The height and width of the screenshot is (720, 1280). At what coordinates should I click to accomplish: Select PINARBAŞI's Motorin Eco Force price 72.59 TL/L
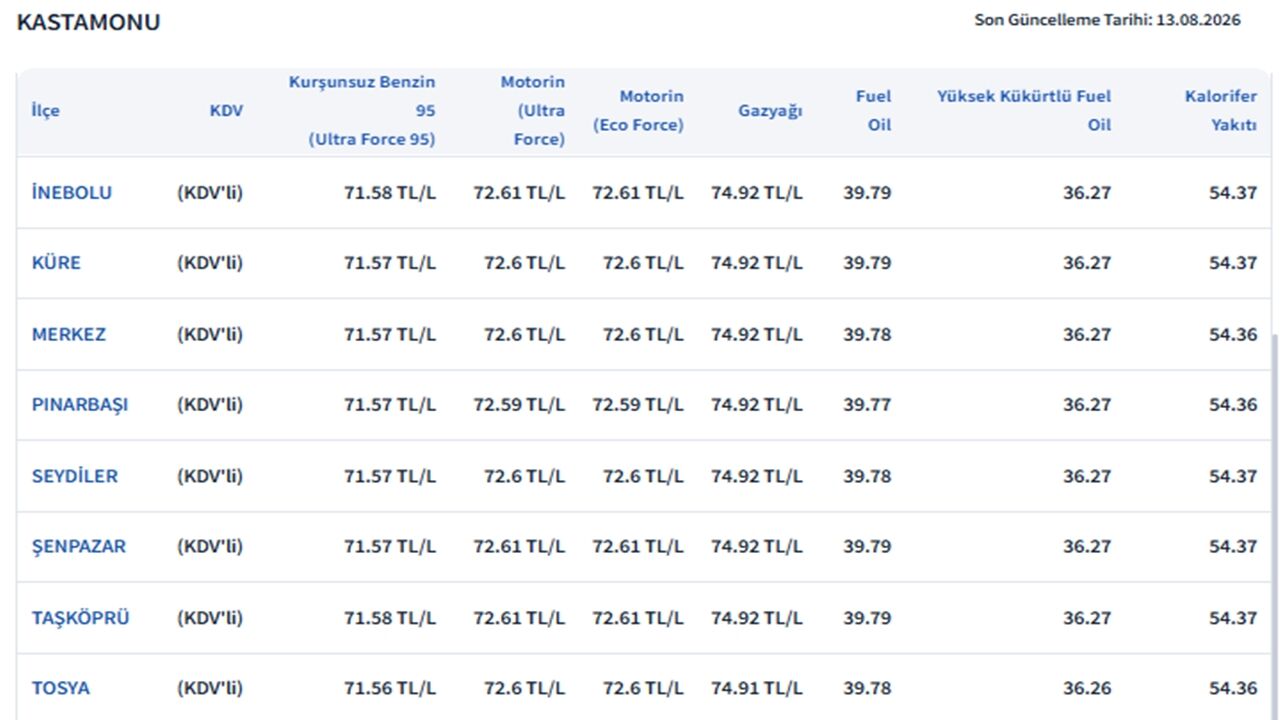[638, 405]
